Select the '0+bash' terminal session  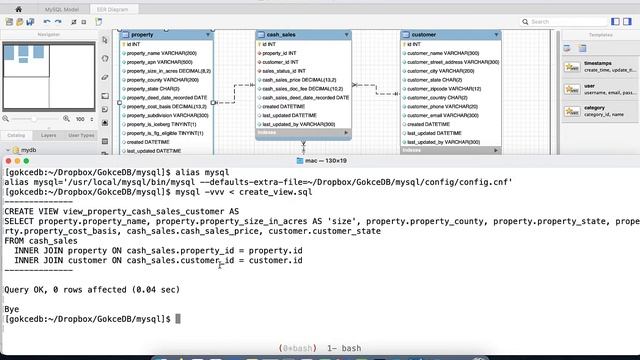pyautogui.click(x=298, y=348)
